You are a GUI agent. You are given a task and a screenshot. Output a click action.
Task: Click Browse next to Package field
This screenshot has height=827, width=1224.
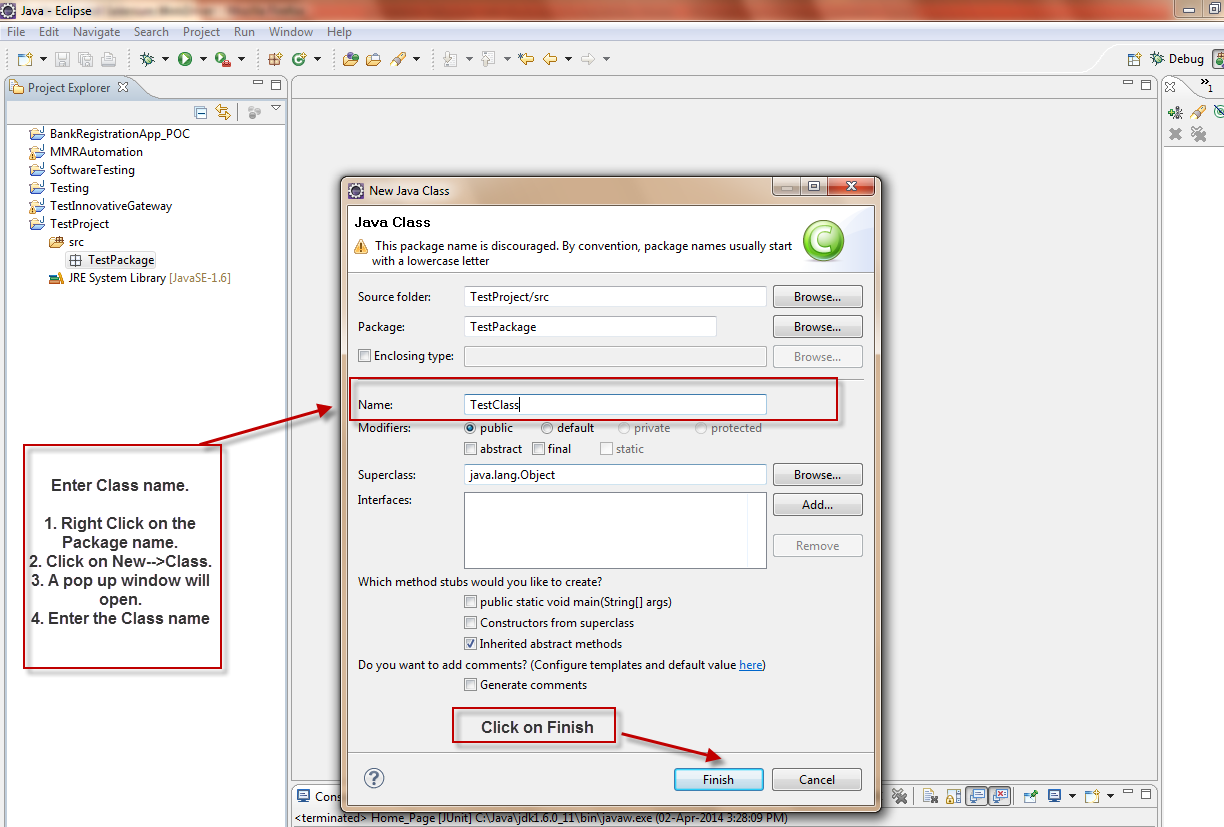[817, 327]
